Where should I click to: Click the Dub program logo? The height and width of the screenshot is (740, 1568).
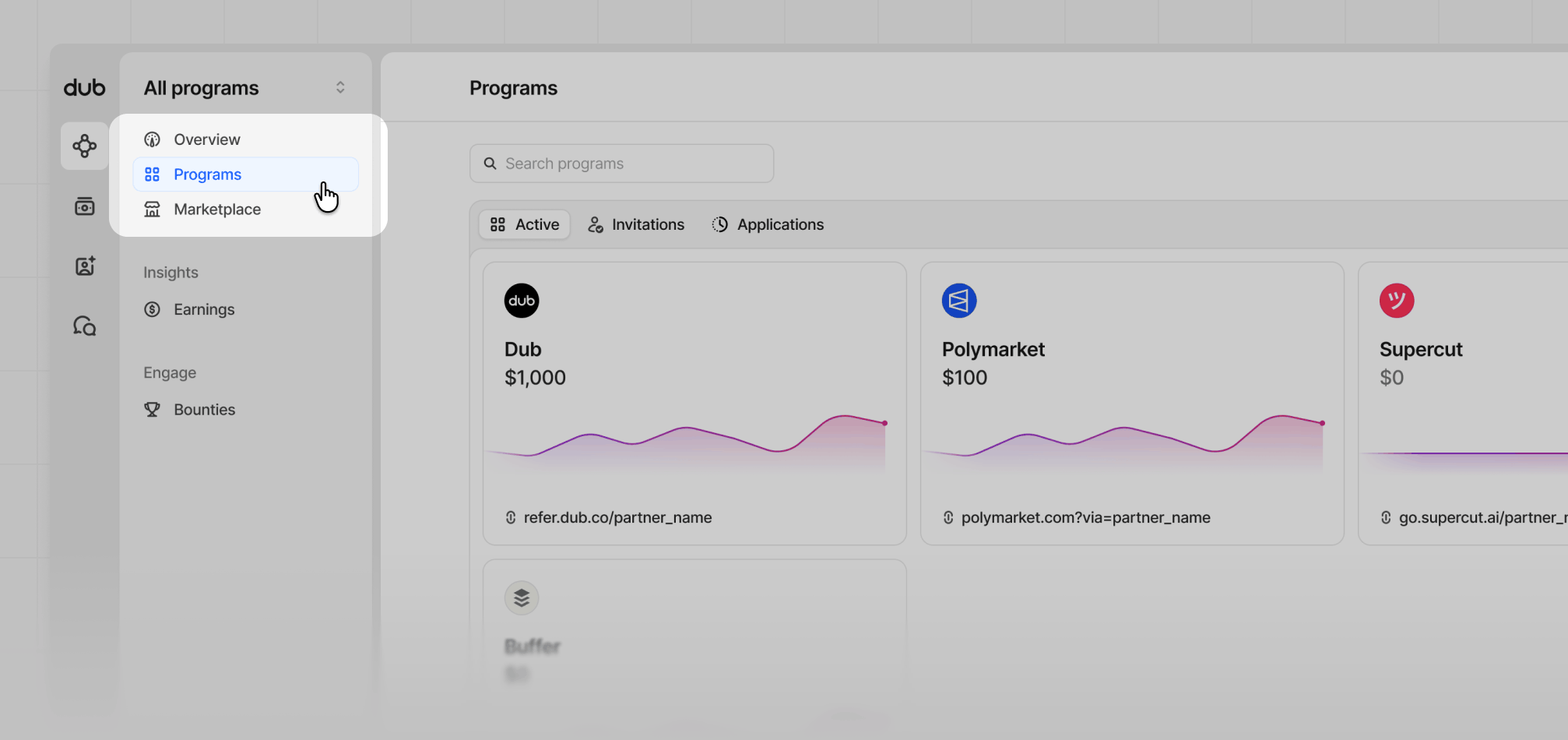point(522,301)
